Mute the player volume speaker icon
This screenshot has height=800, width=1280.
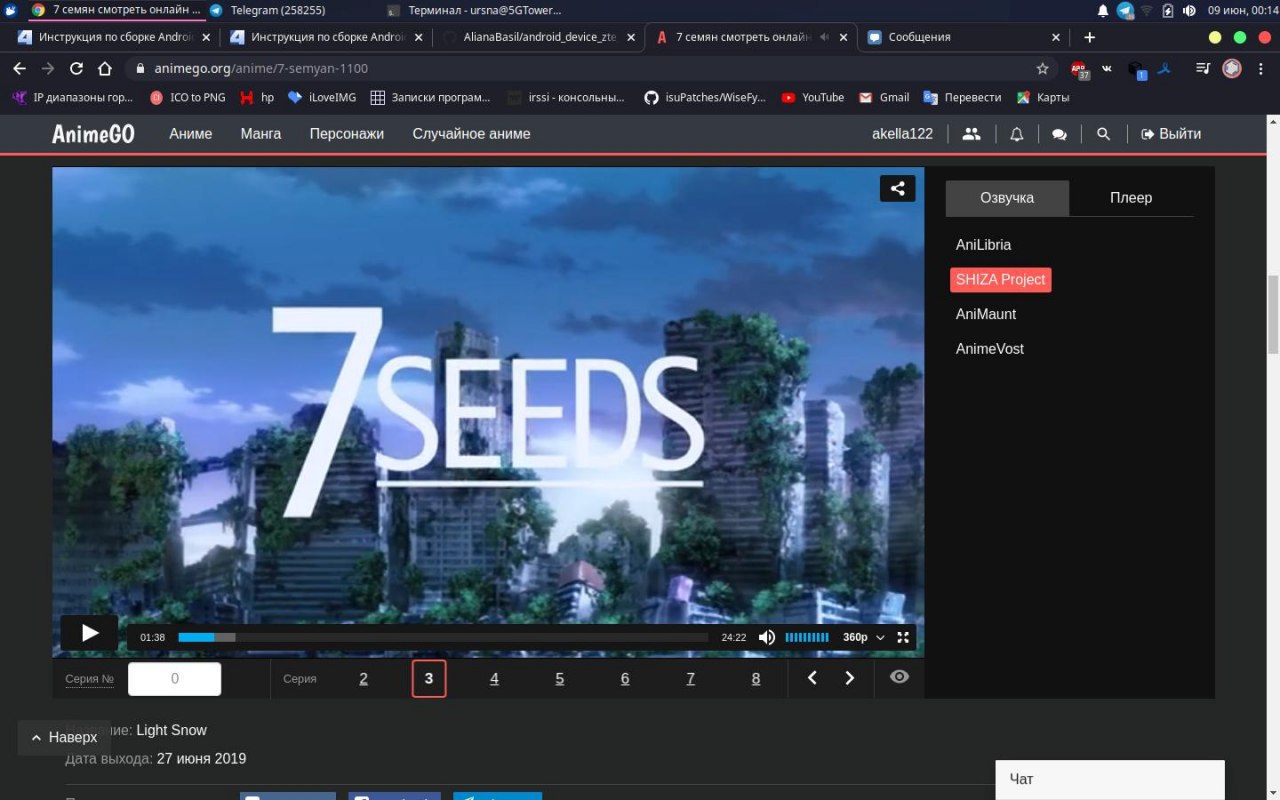(767, 637)
